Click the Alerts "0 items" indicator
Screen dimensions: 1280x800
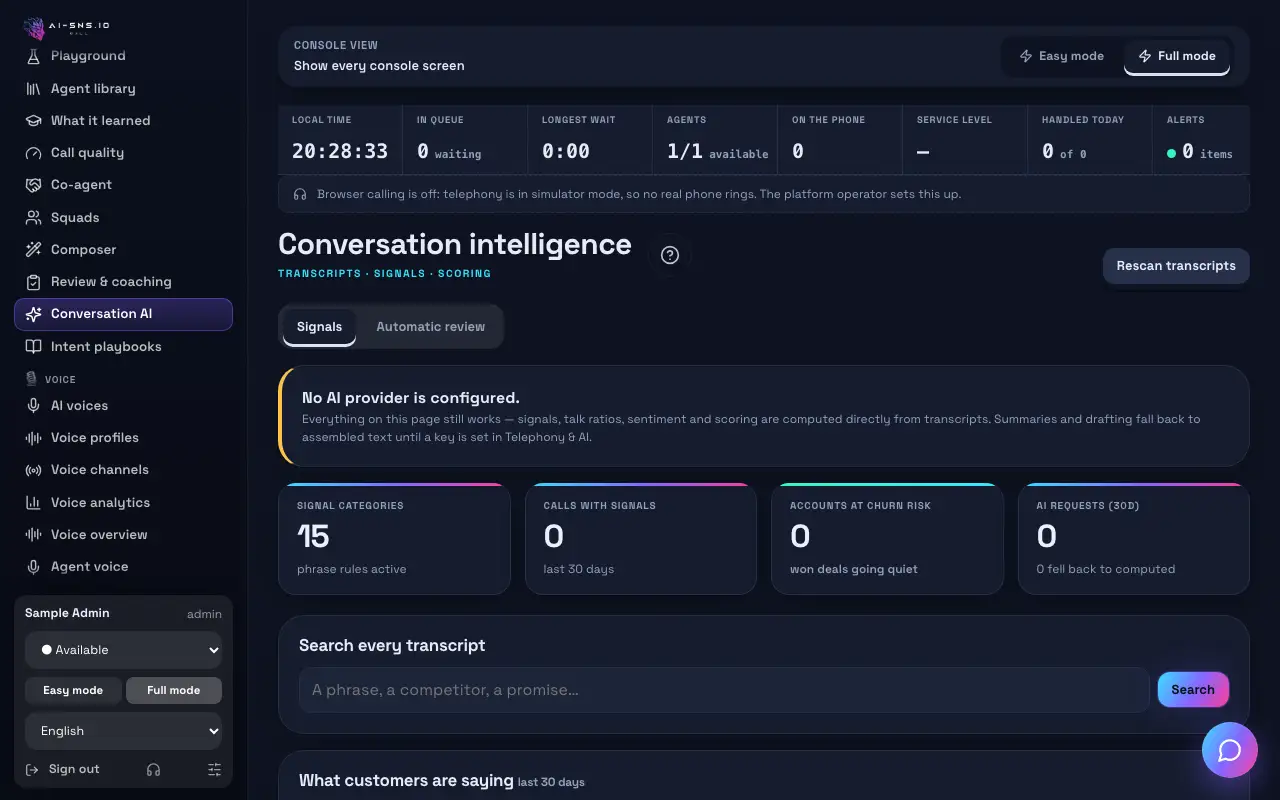point(1200,152)
